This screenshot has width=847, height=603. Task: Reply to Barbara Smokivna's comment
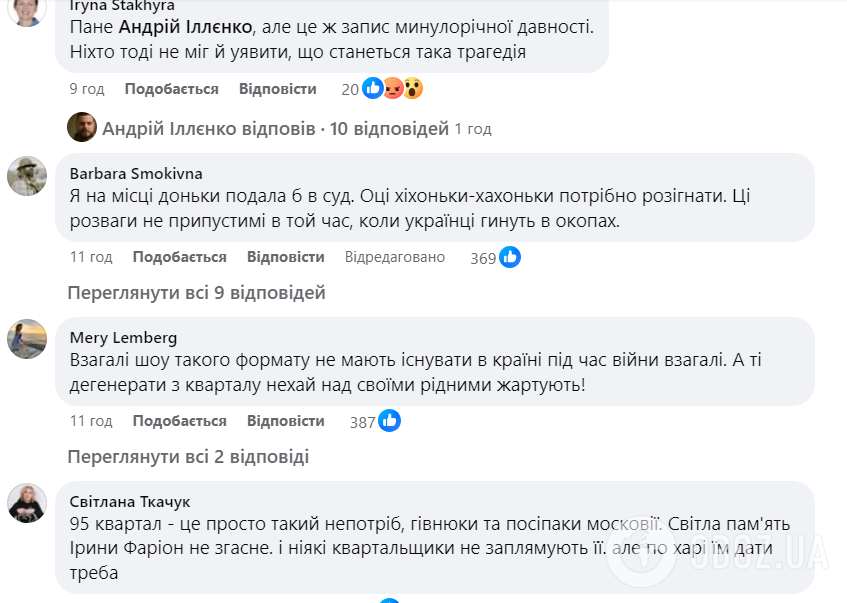[285, 257]
